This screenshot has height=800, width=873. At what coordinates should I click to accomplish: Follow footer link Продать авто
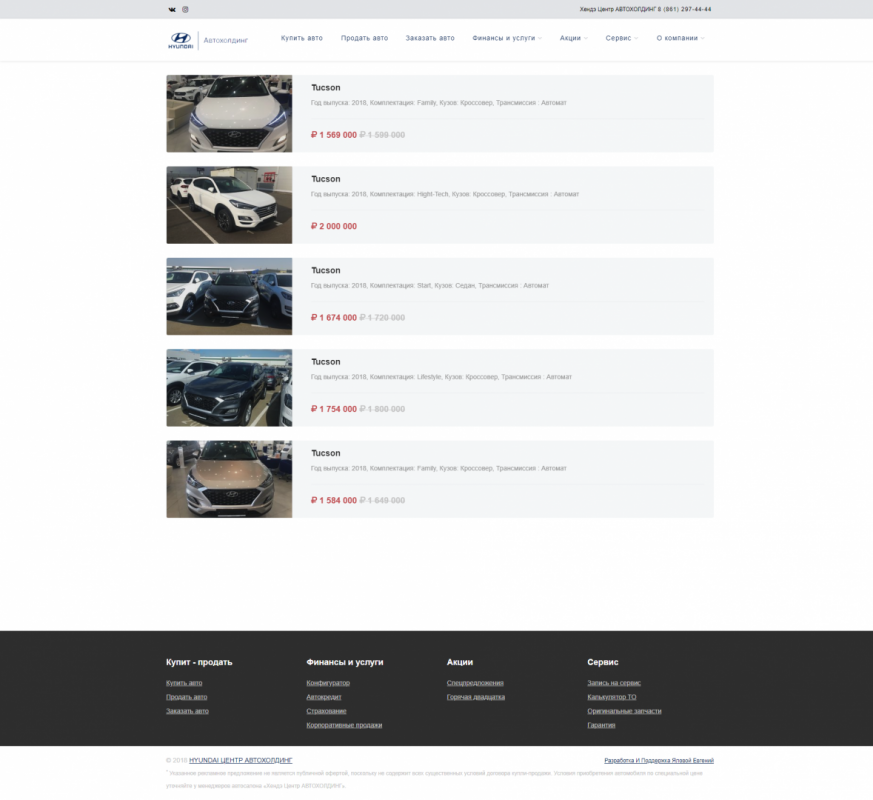click(x=187, y=696)
